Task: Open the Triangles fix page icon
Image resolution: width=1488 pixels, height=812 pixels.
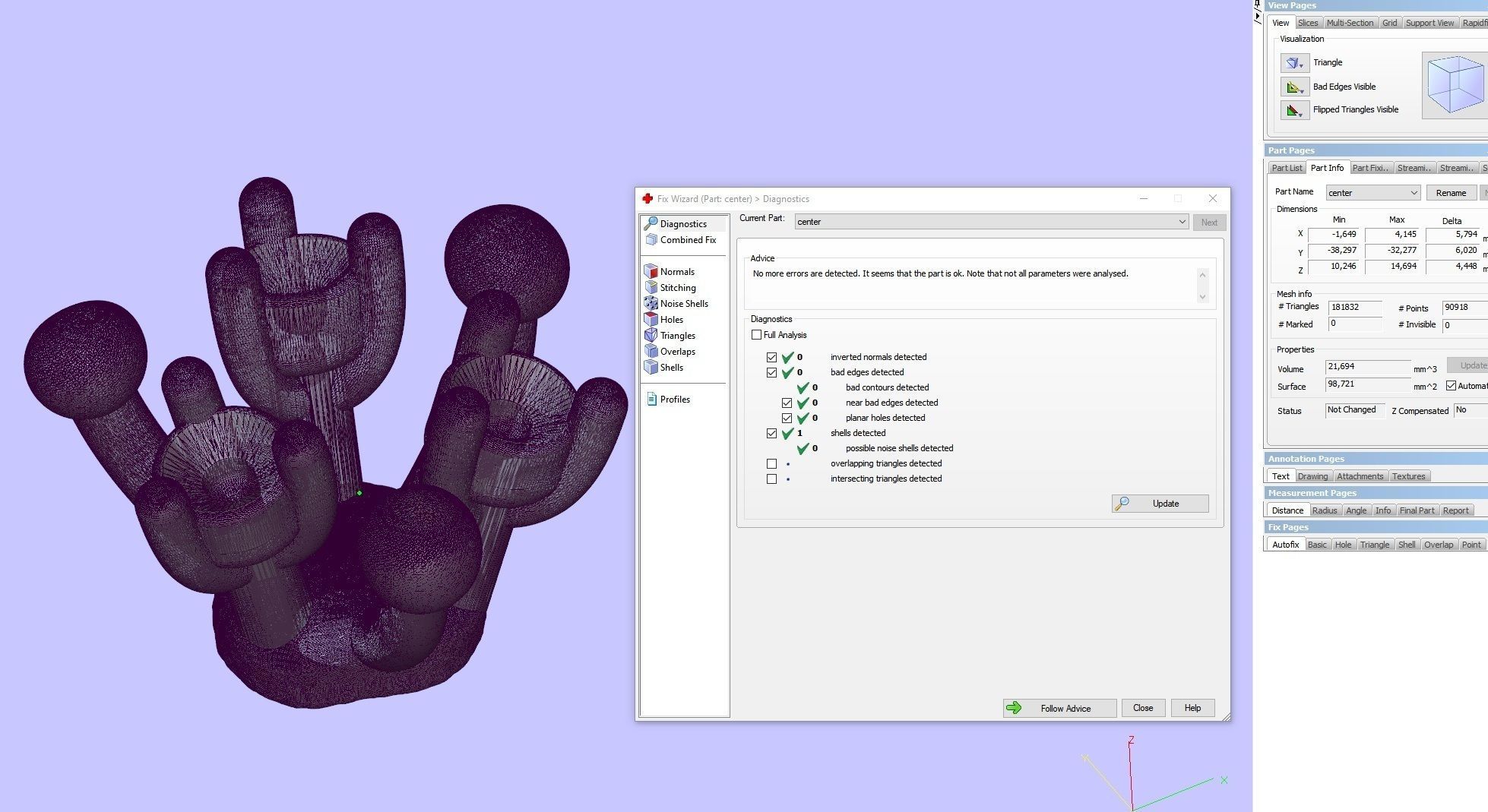Action: pos(651,335)
